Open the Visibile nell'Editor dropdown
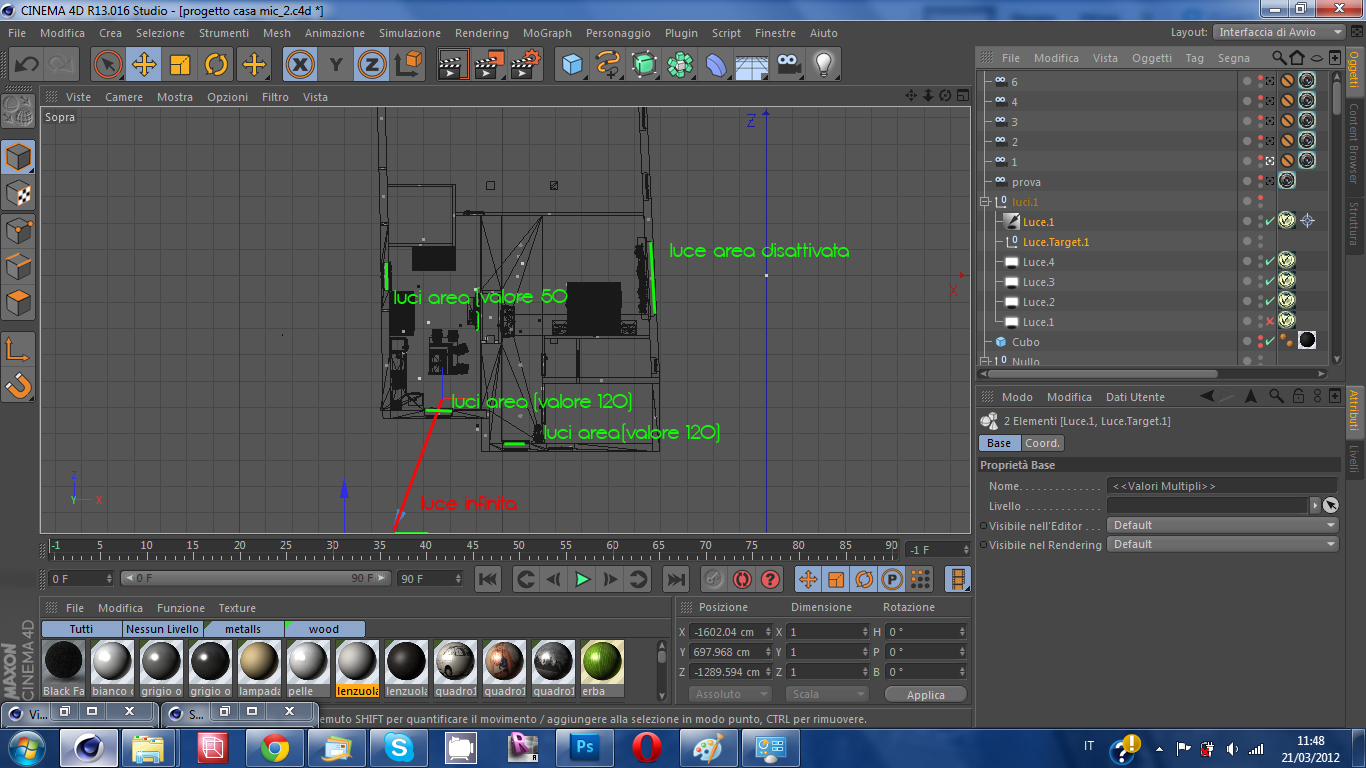This screenshot has width=1366, height=768. (1222, 525)
